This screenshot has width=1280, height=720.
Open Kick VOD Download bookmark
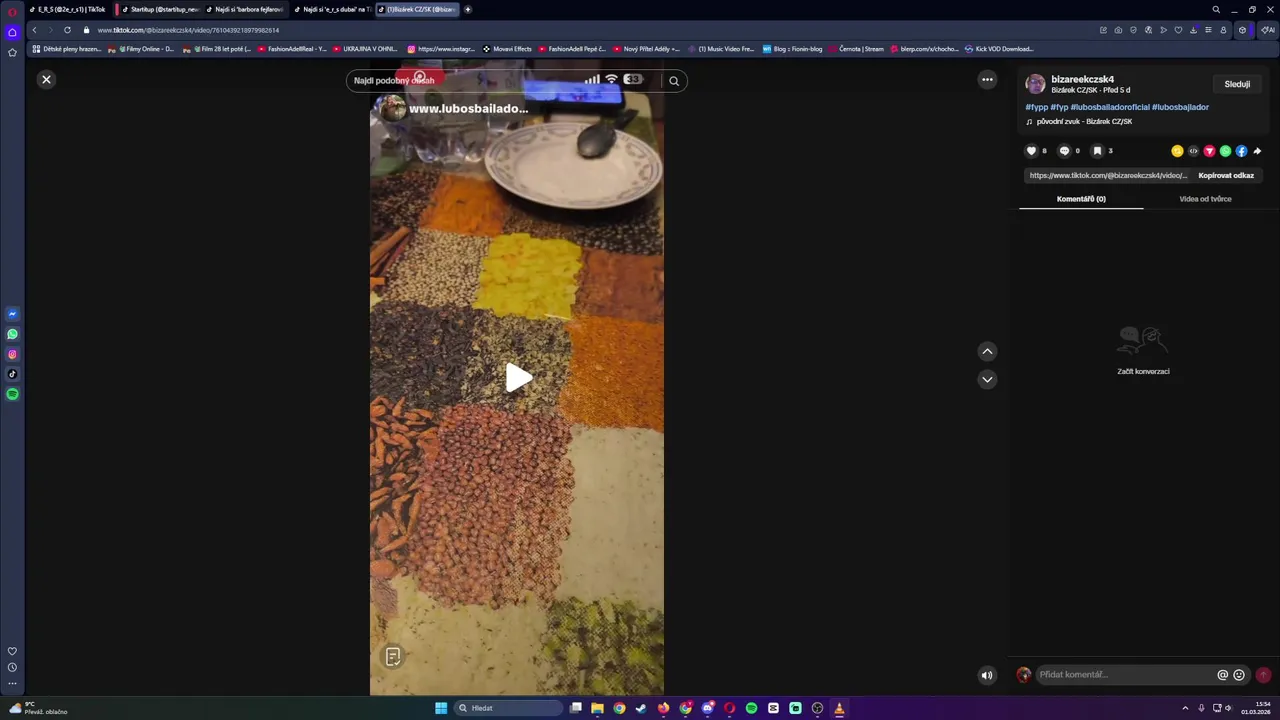[999, 48]
